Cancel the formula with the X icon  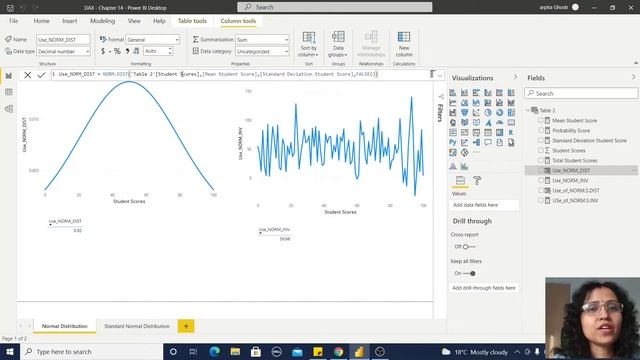coord(27,75)
